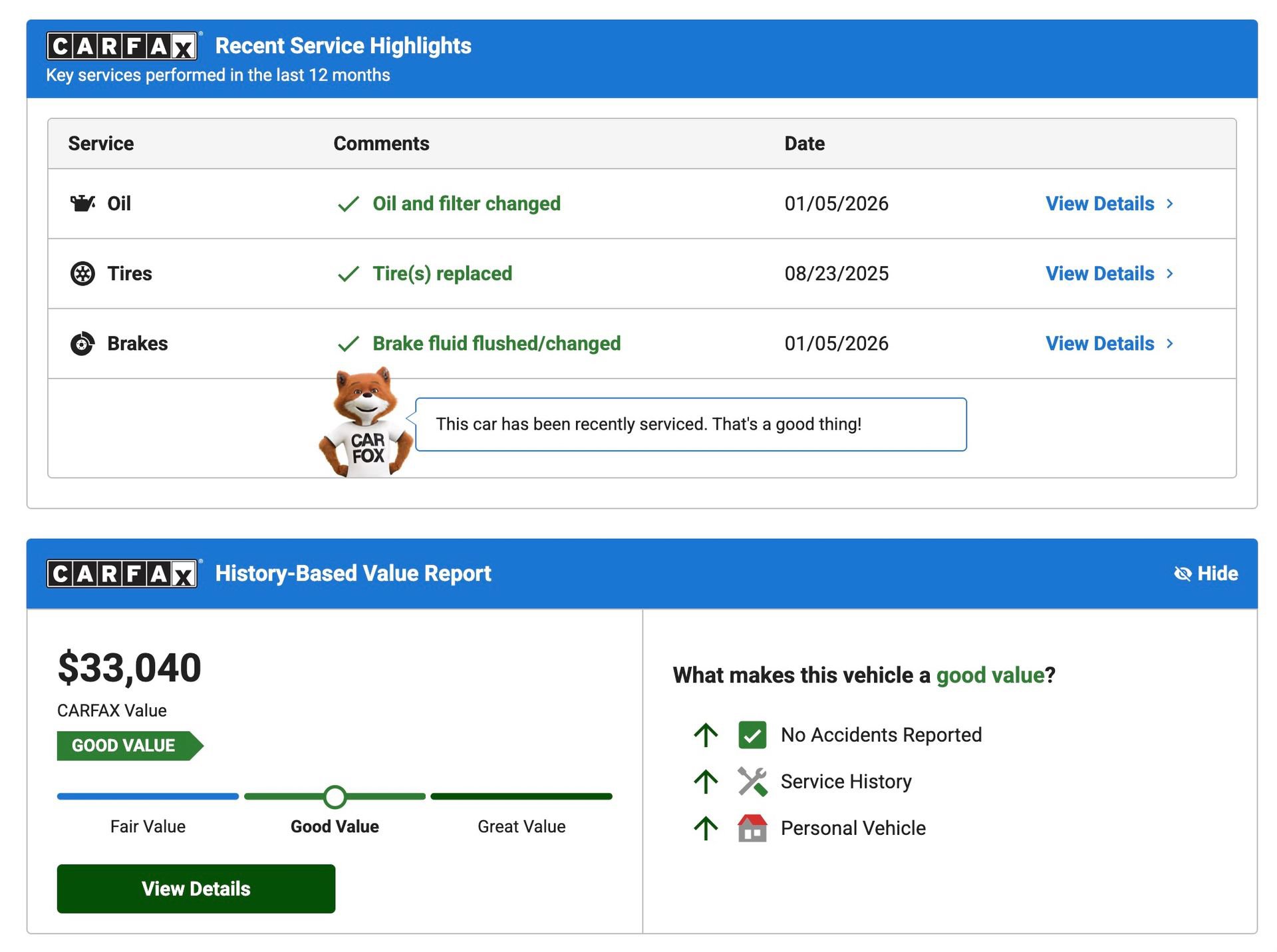The width and height of the screenshot is (1277, 952).
Task: Click the Car Fox mascot image
Action: click(x=365, y=422)
